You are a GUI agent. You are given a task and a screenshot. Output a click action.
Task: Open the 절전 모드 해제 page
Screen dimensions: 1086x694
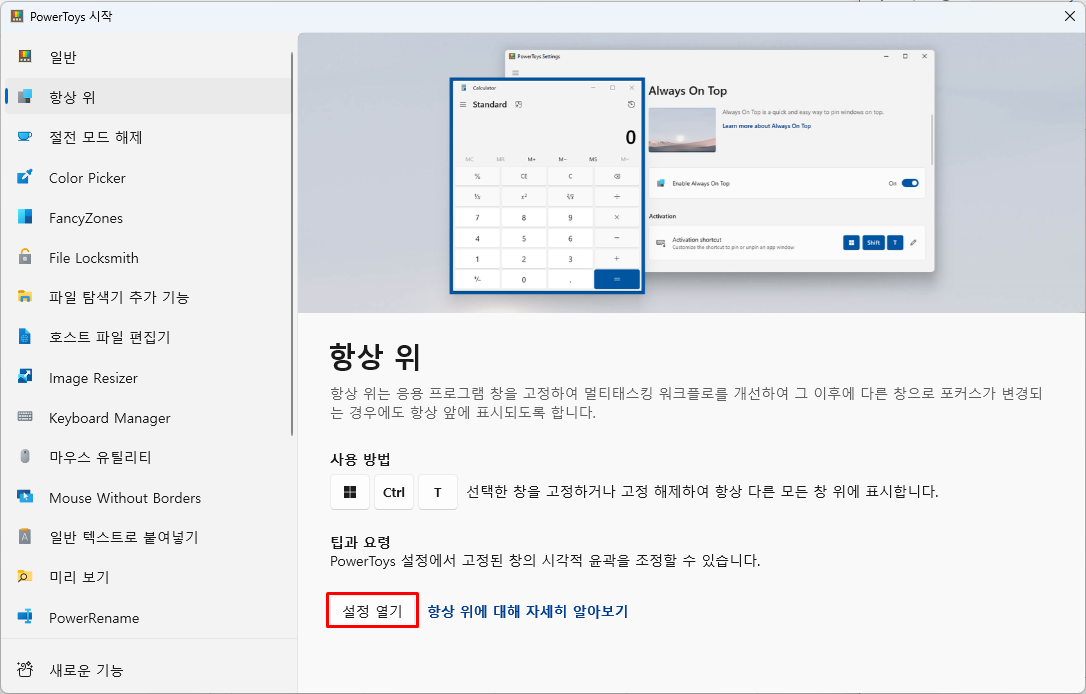coord(148,136)
